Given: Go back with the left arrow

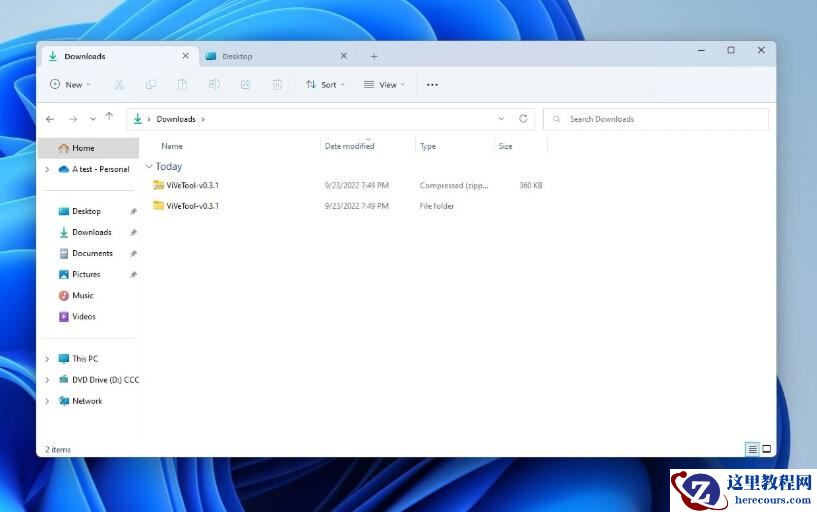Looking at the screenshot, I should click(50, 119).
